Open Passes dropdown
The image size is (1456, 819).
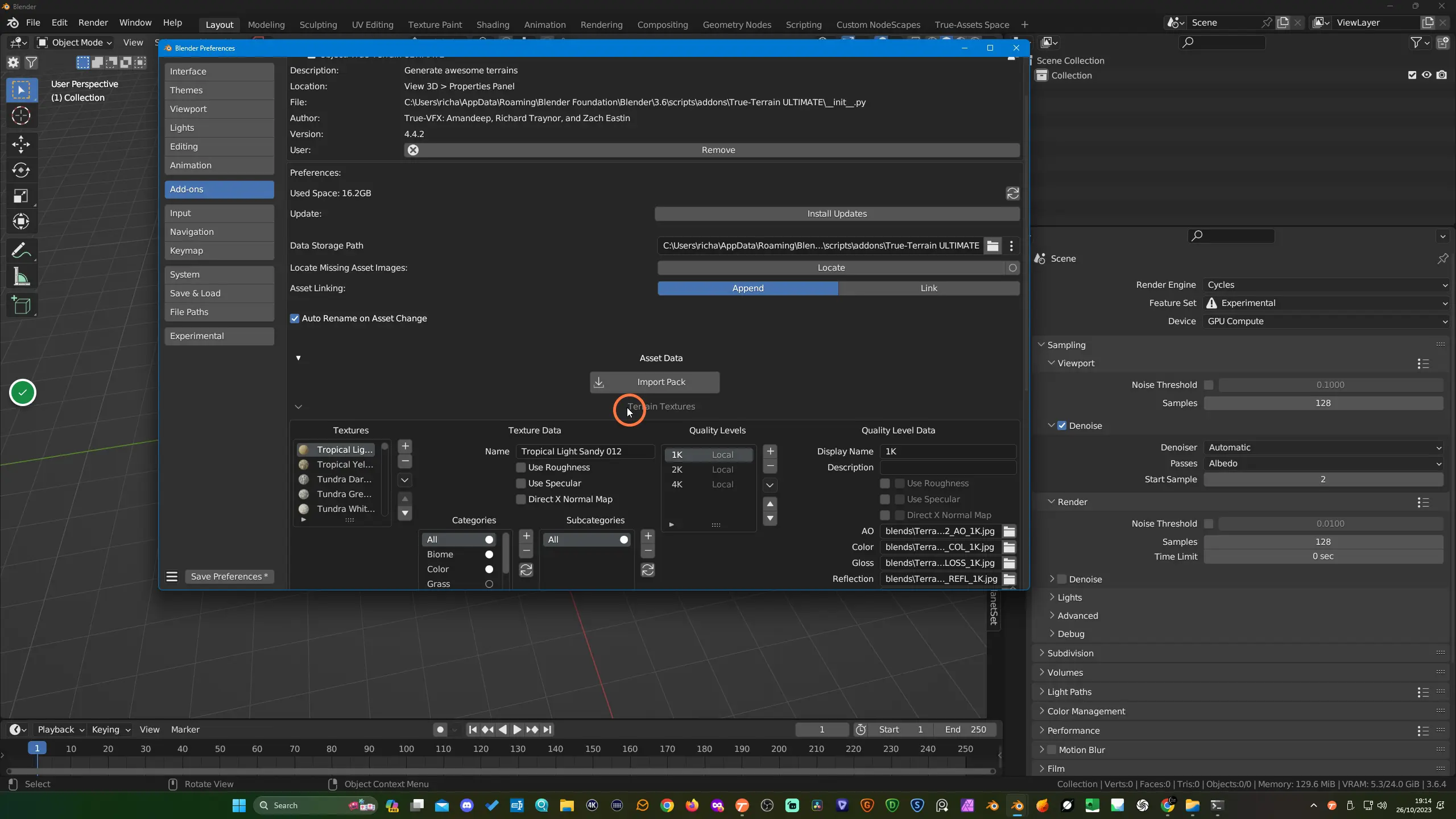(x=1323, y=464)
